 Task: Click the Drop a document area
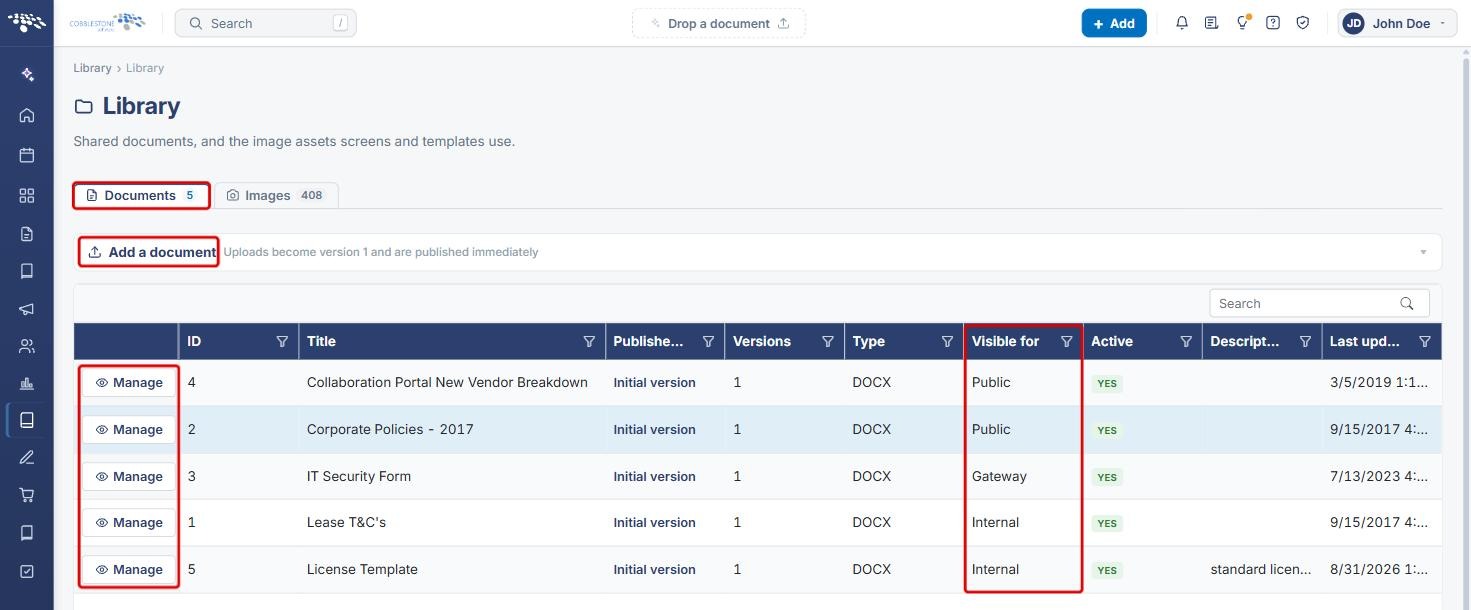pyautogui.click(x=719, y=23)
